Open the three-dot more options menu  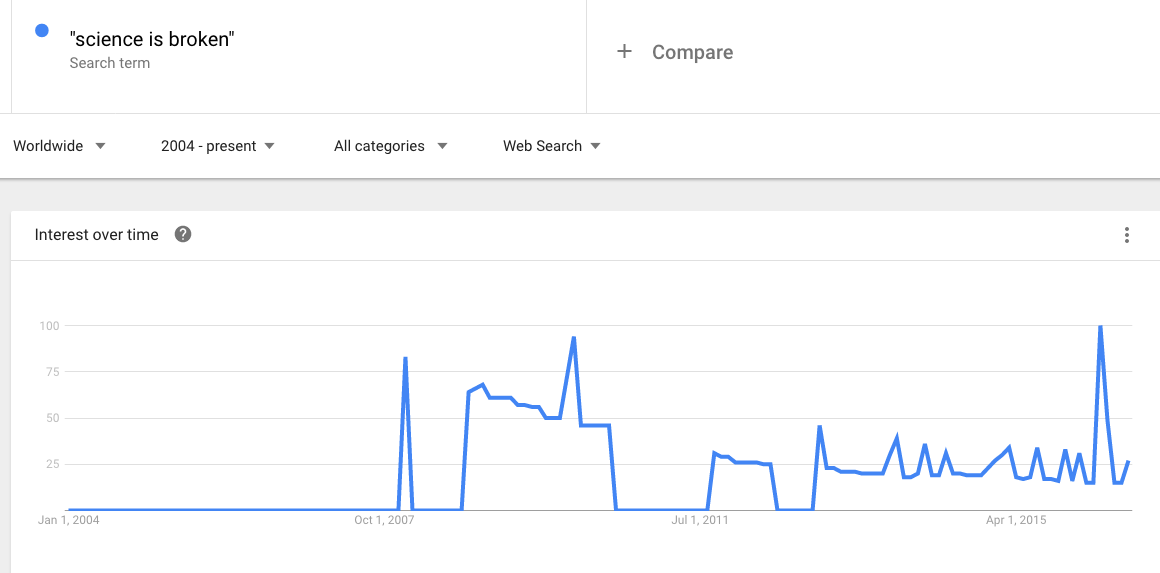pos(1127,236)
